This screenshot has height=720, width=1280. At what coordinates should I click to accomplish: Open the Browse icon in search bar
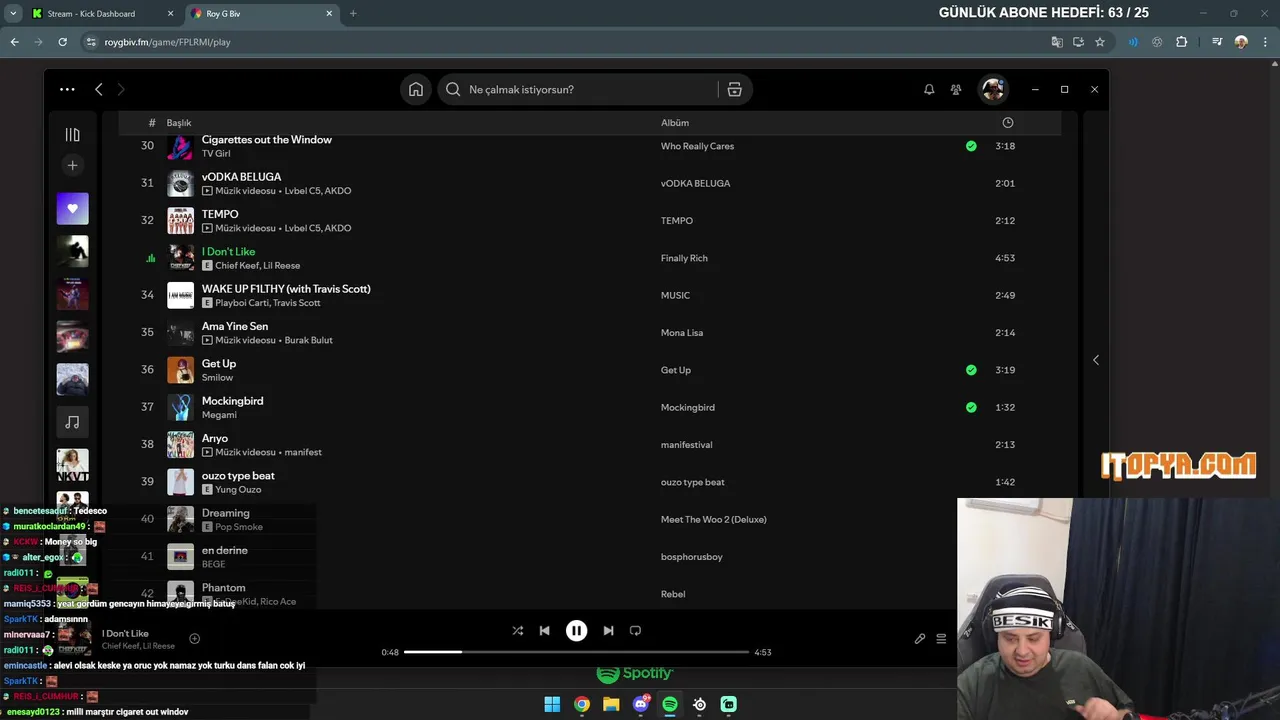pyautogui.click(x=734, y=89)
